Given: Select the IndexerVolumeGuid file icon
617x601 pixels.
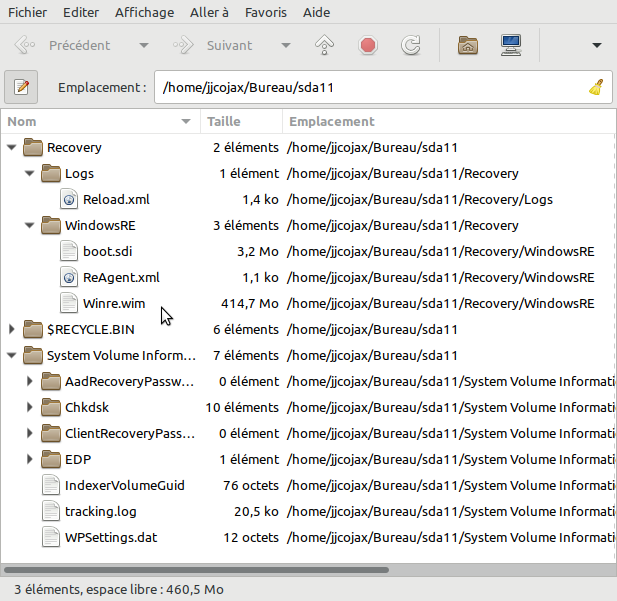Looking at the screenshot, I should pos(51,485).
